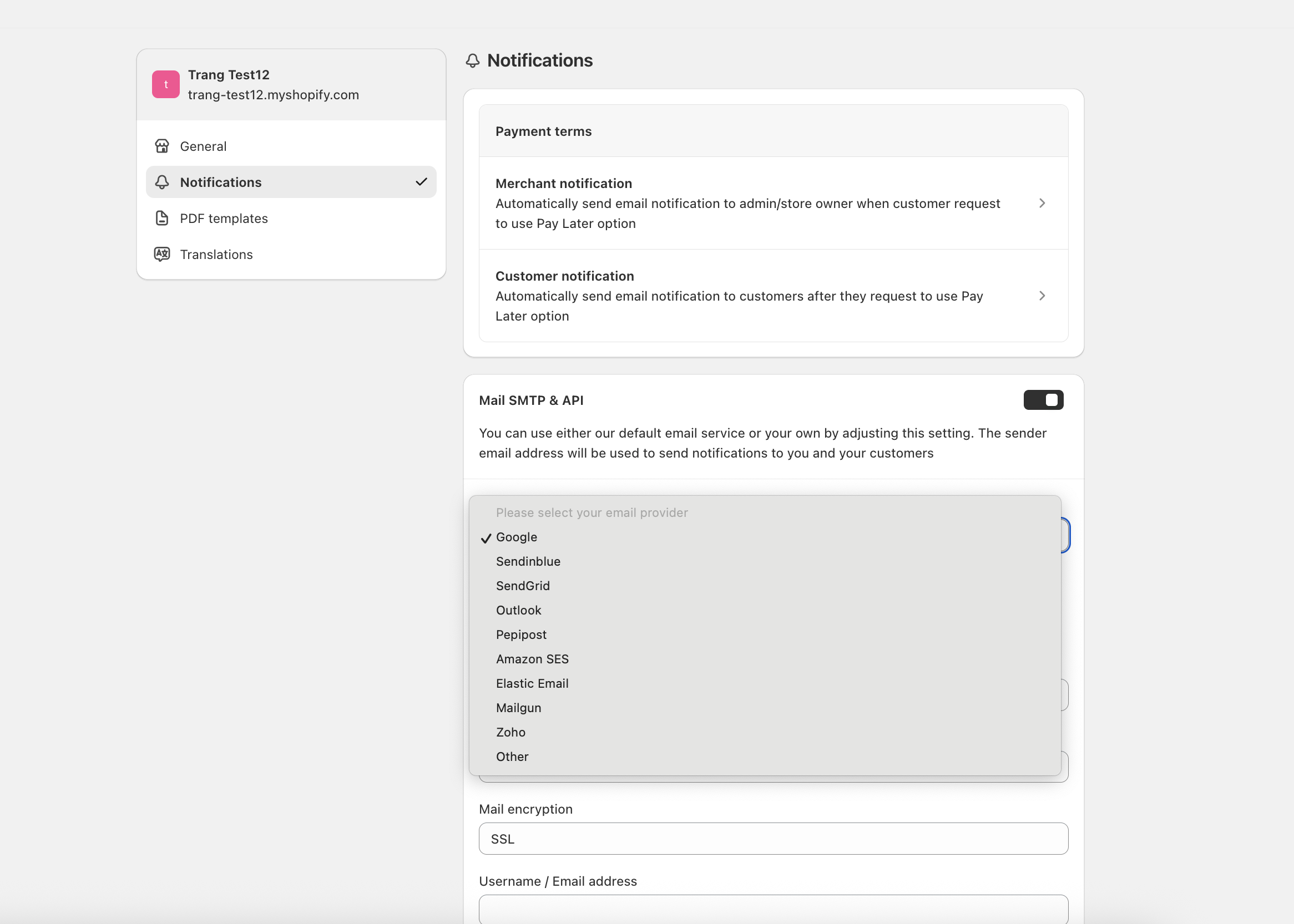Open the Mail encryption SSL dropdown
This screenshot has width=1294, height=924.
pyautogui.click(x=773, y=839)
